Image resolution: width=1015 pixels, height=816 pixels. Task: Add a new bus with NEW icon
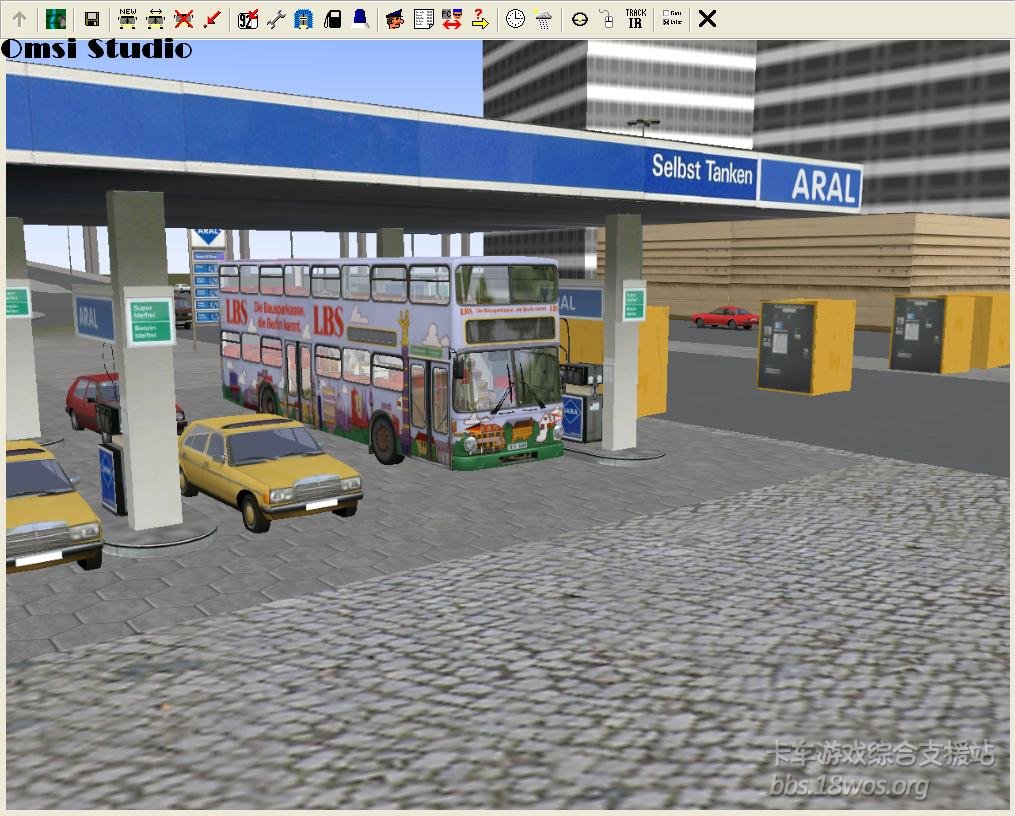click(x=128, y=19)
